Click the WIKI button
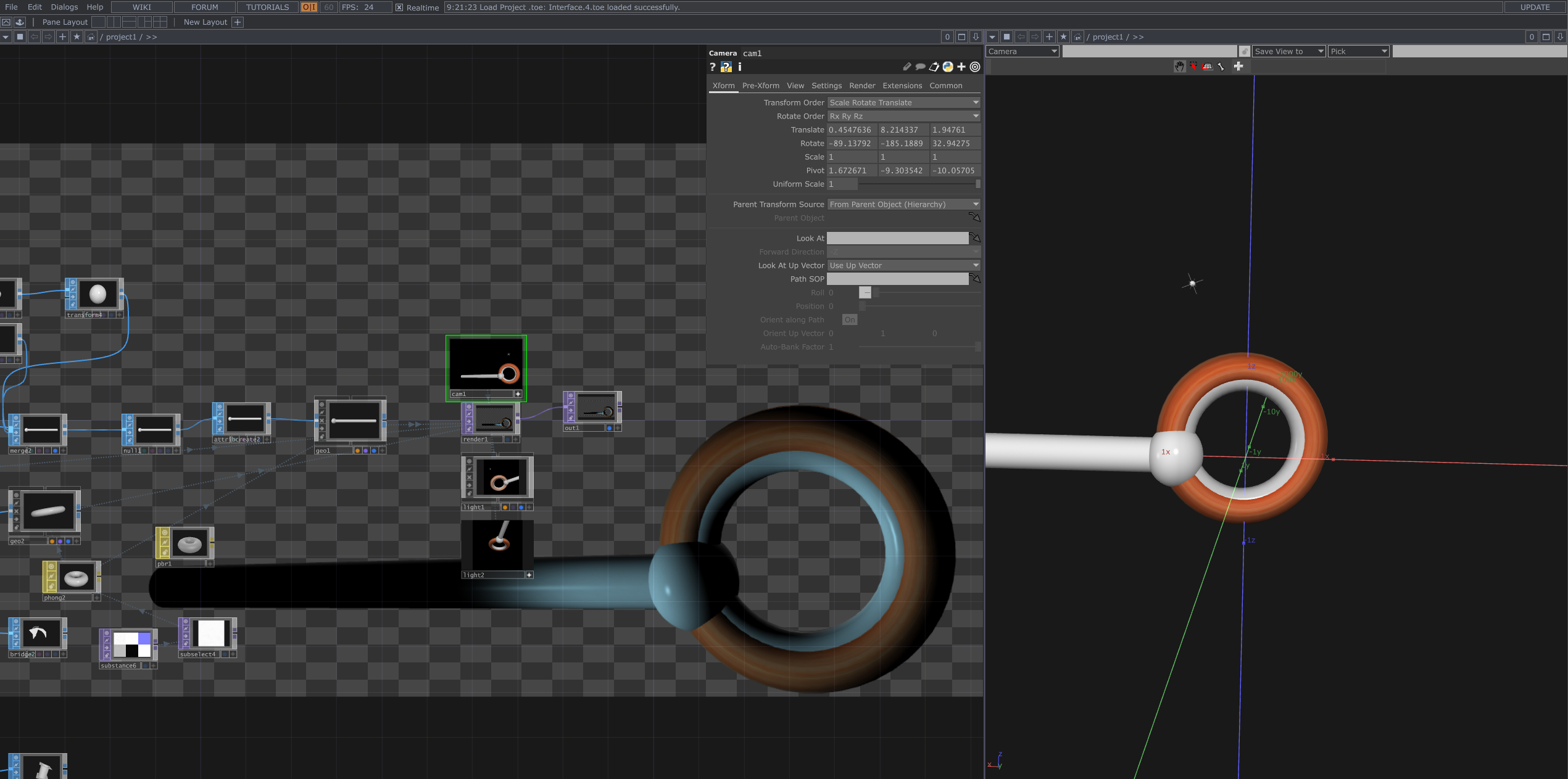1568x779 pixels. (141, 7)
